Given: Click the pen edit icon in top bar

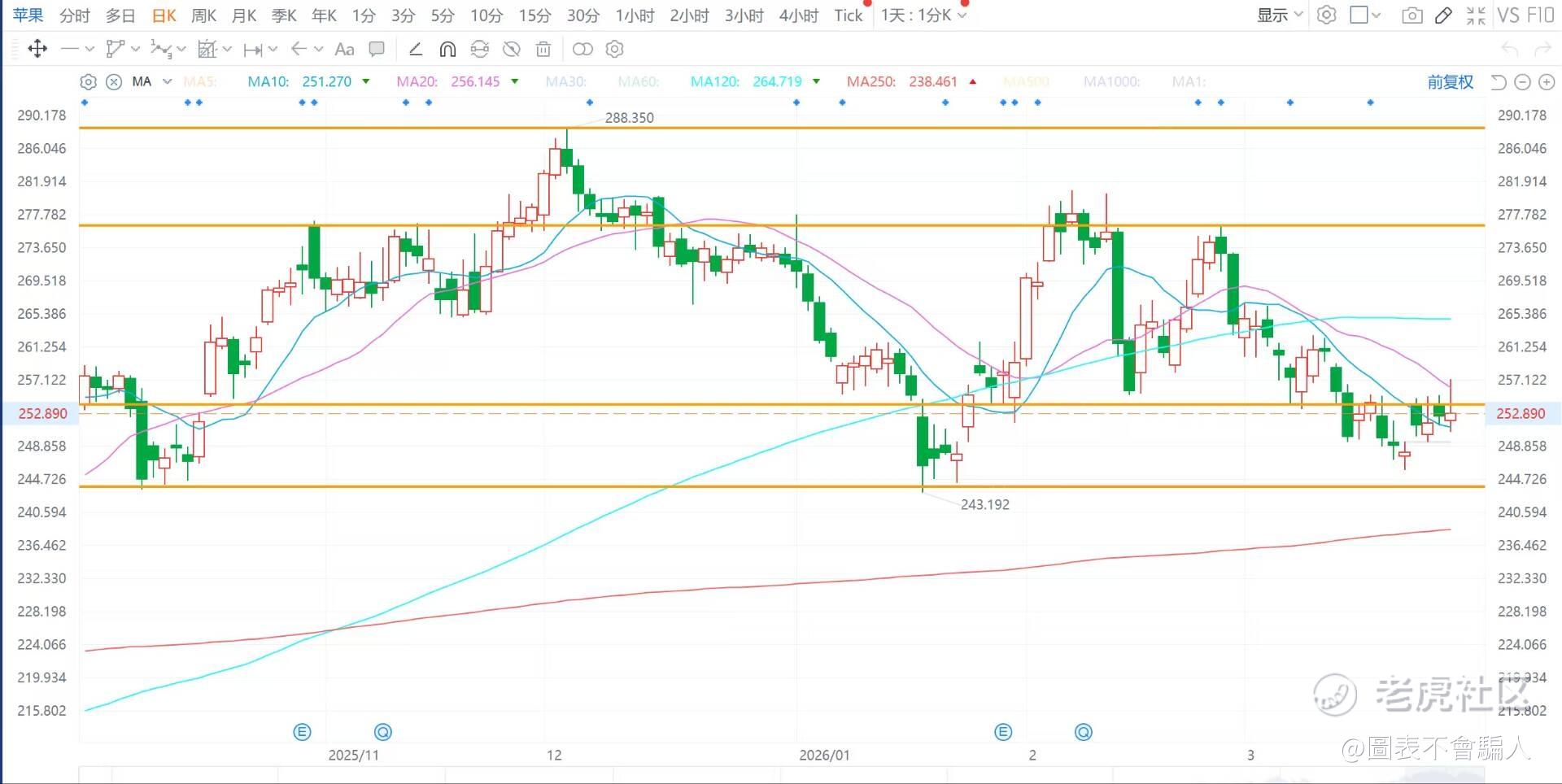Looking at the screenshot, I should tap(1444, 15).
